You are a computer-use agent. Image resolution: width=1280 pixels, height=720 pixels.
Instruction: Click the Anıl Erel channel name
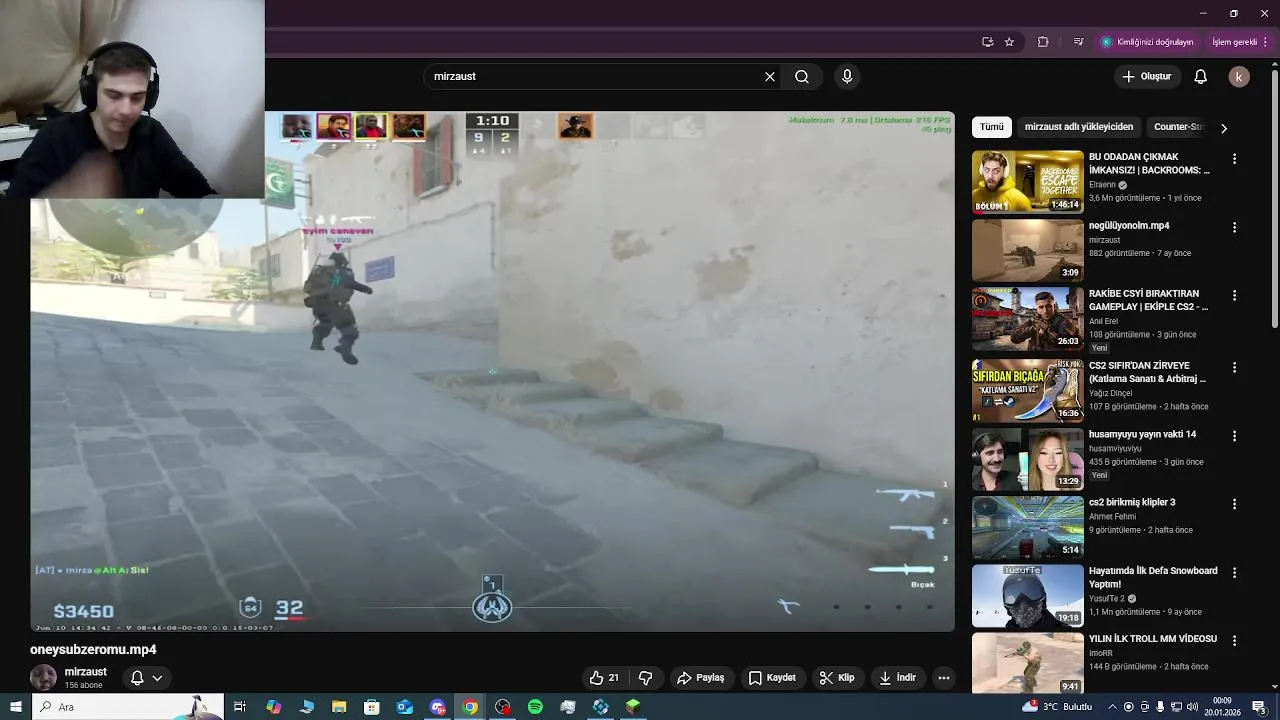pos(1105,322)
